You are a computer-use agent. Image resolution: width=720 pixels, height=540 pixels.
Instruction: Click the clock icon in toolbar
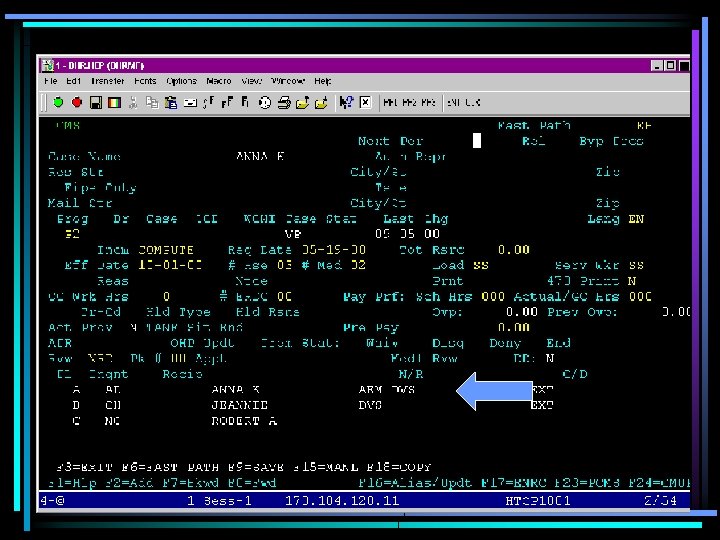tap(265, 102)
